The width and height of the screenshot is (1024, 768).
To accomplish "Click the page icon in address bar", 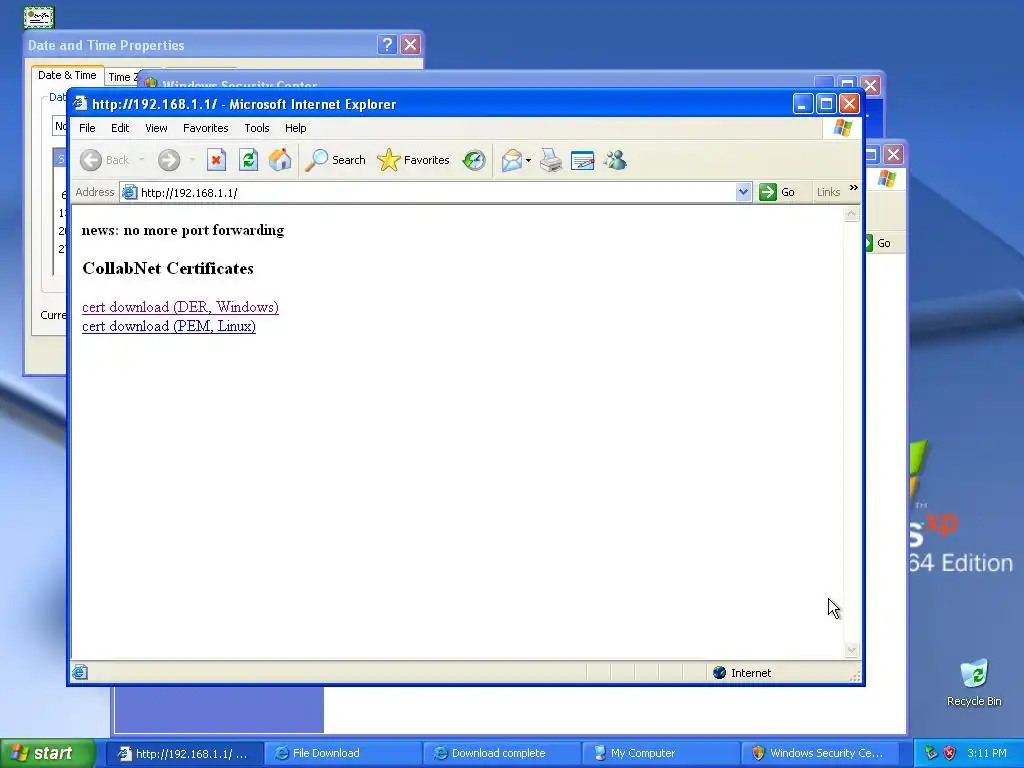I will pyautogui.click(x=130, y=192).
